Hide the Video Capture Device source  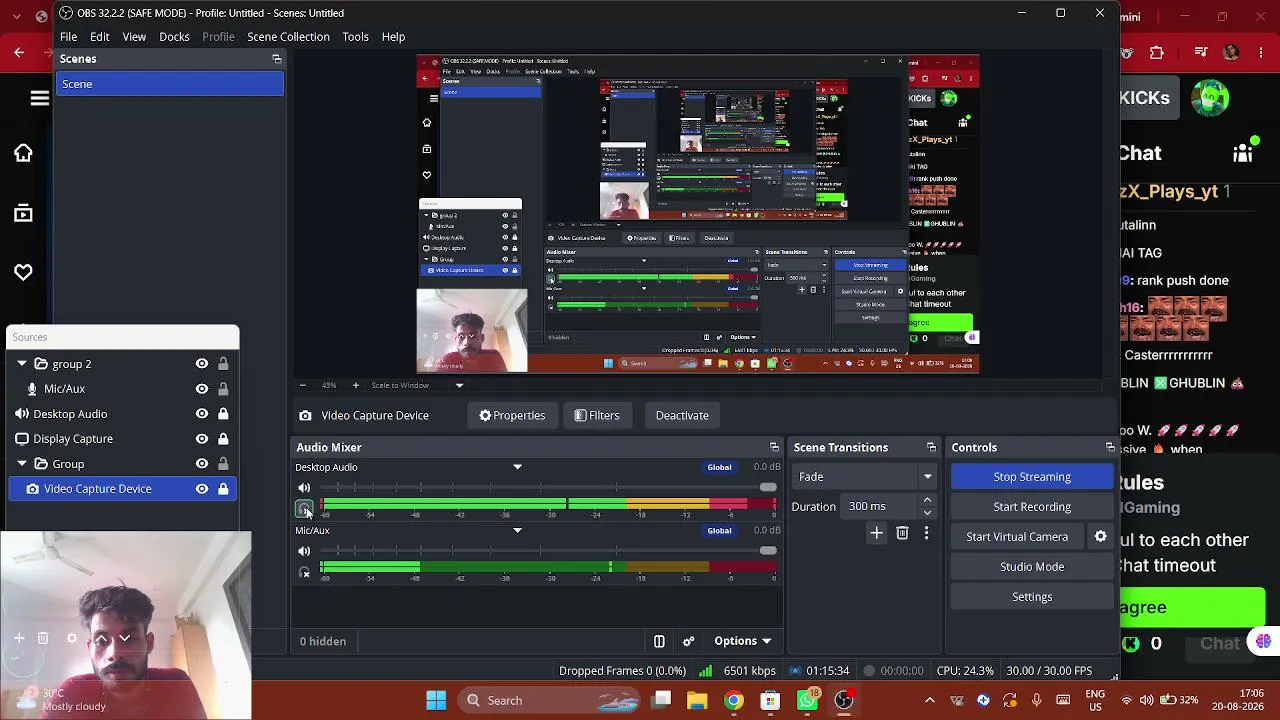click(202, 489)
